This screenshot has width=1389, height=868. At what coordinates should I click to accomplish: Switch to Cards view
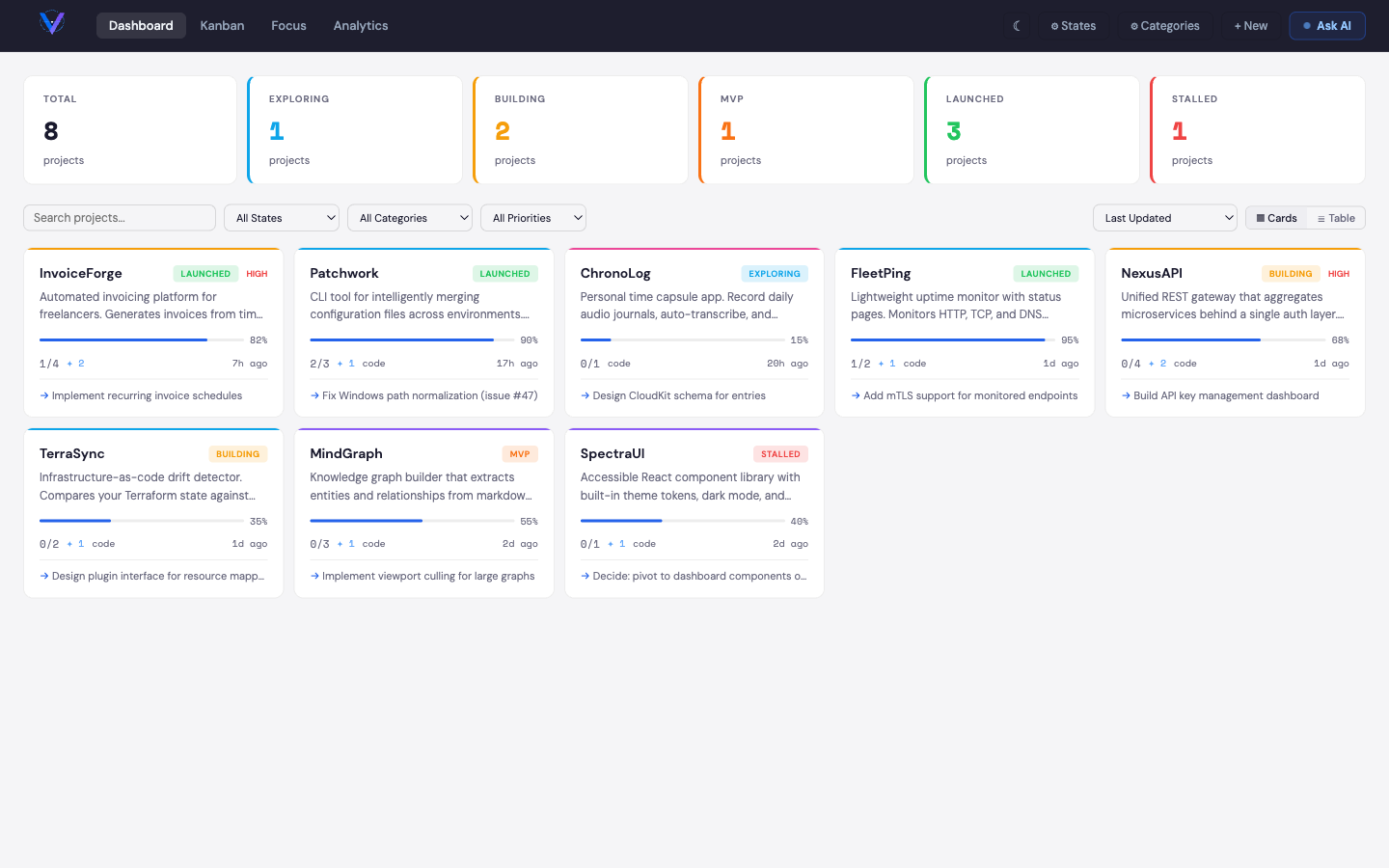tap(1276, 218)
